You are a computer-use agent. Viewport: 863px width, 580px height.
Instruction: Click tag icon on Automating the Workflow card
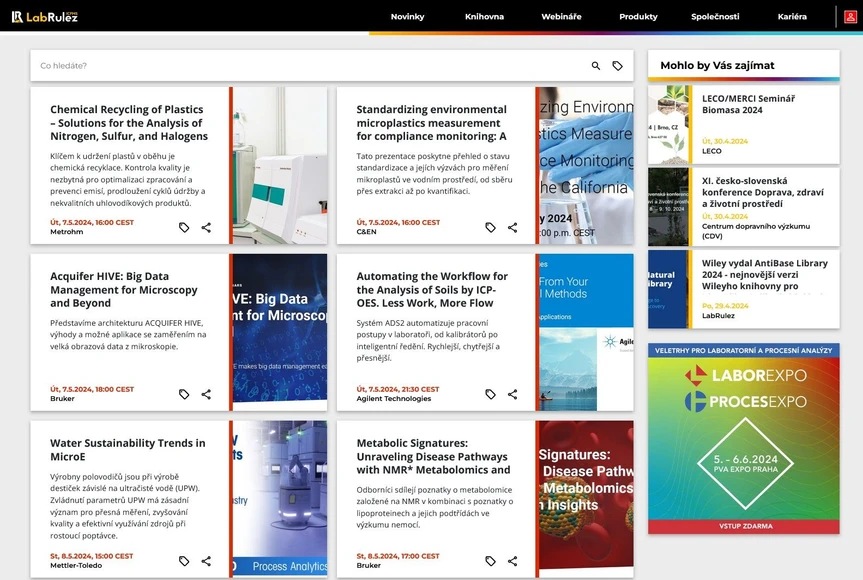tap(490, 394)
